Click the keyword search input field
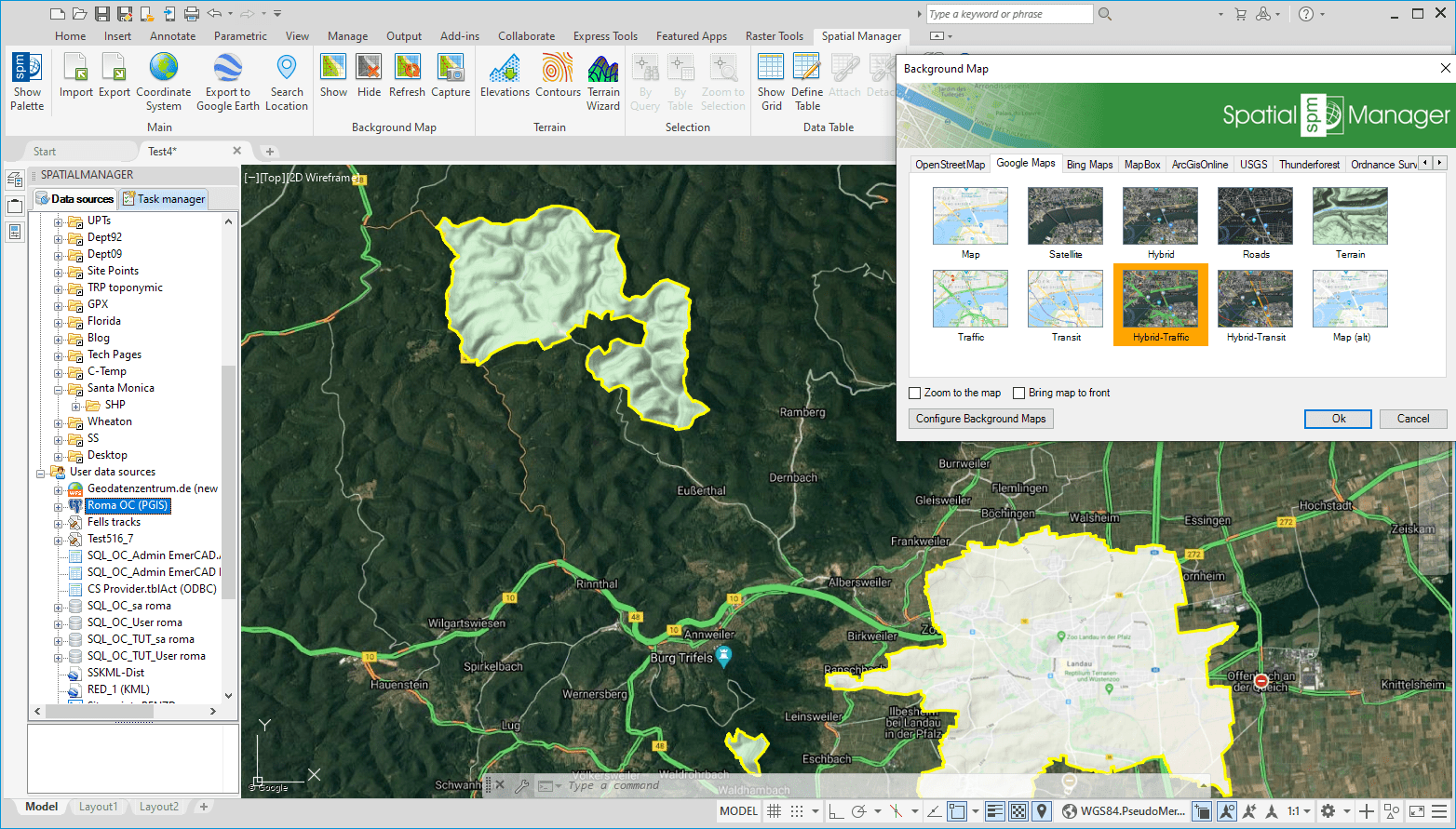The height and width of the screenshot is (829, 1456). (x=1009, y=14)
